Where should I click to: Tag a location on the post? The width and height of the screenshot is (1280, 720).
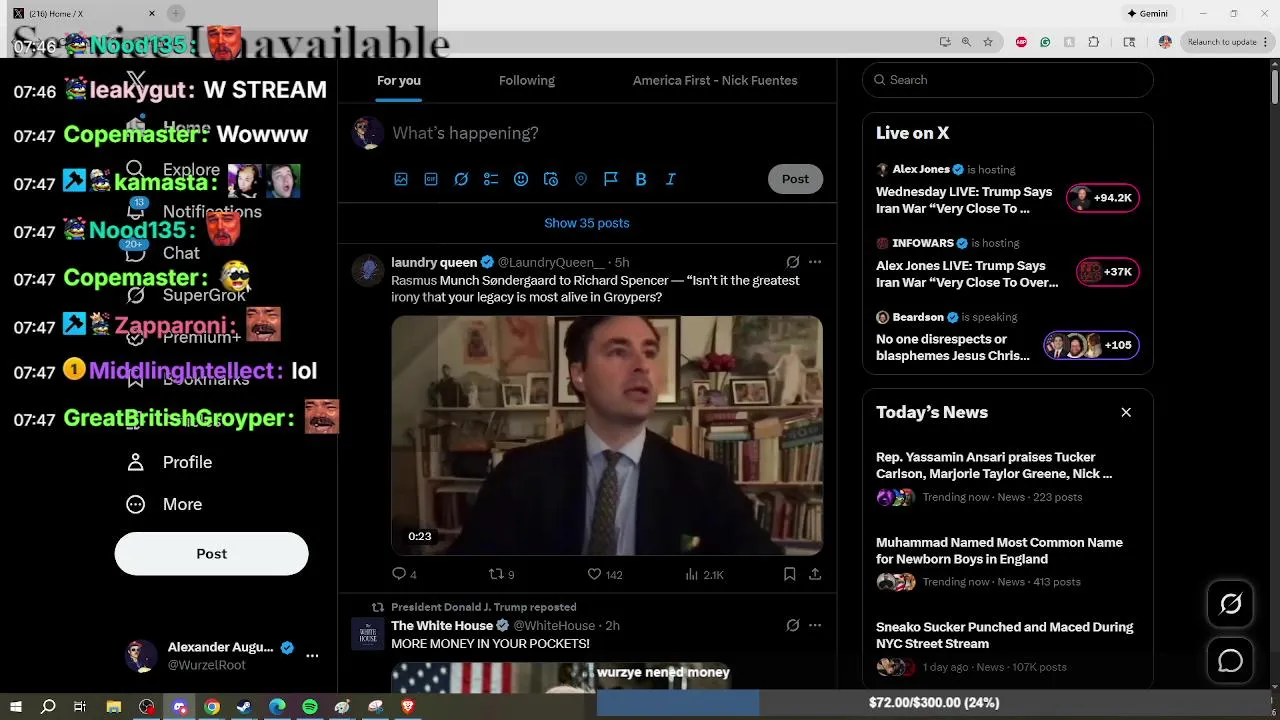coord(581,179)
